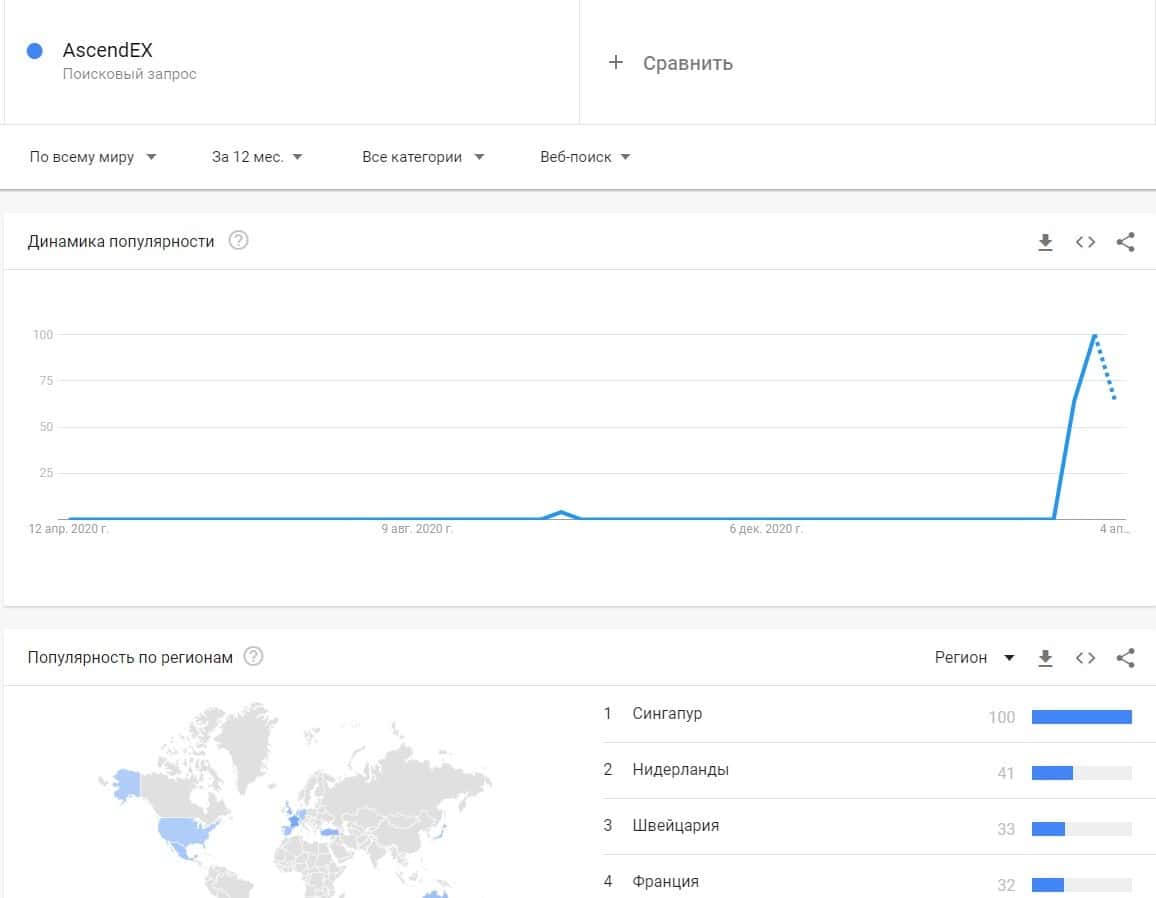This screenshot has width=1156, height=898.
Task: Select Сингапур in the region list
Action: point(667,714)
